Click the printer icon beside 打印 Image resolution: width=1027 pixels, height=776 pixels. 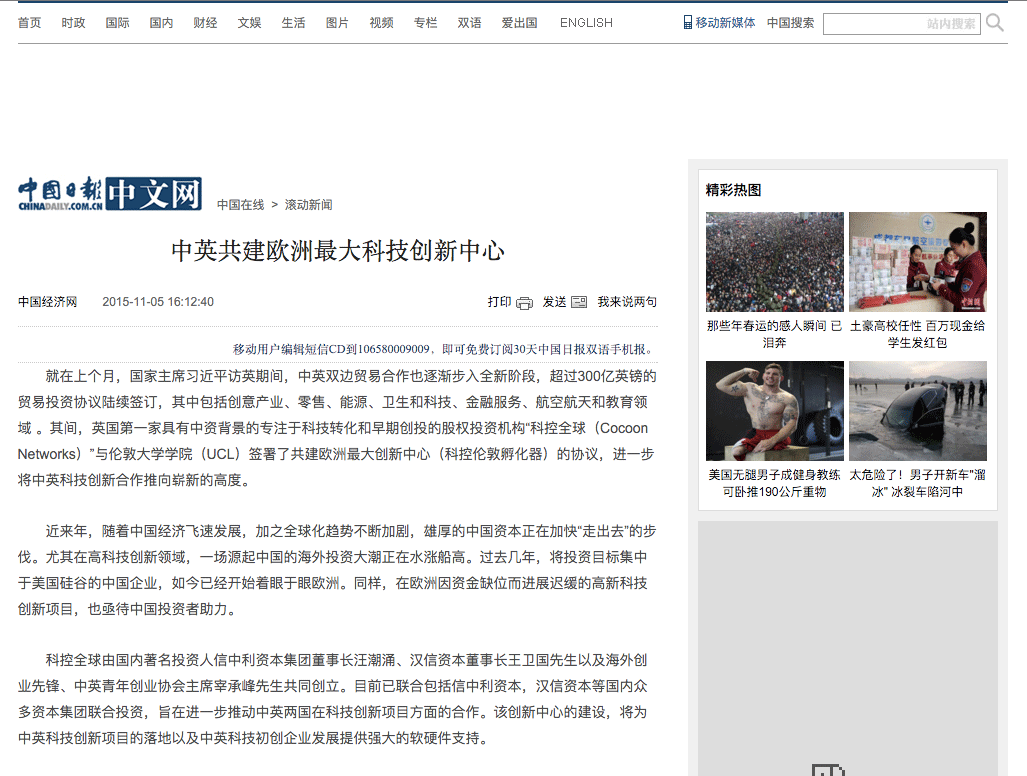coord(525,303)
